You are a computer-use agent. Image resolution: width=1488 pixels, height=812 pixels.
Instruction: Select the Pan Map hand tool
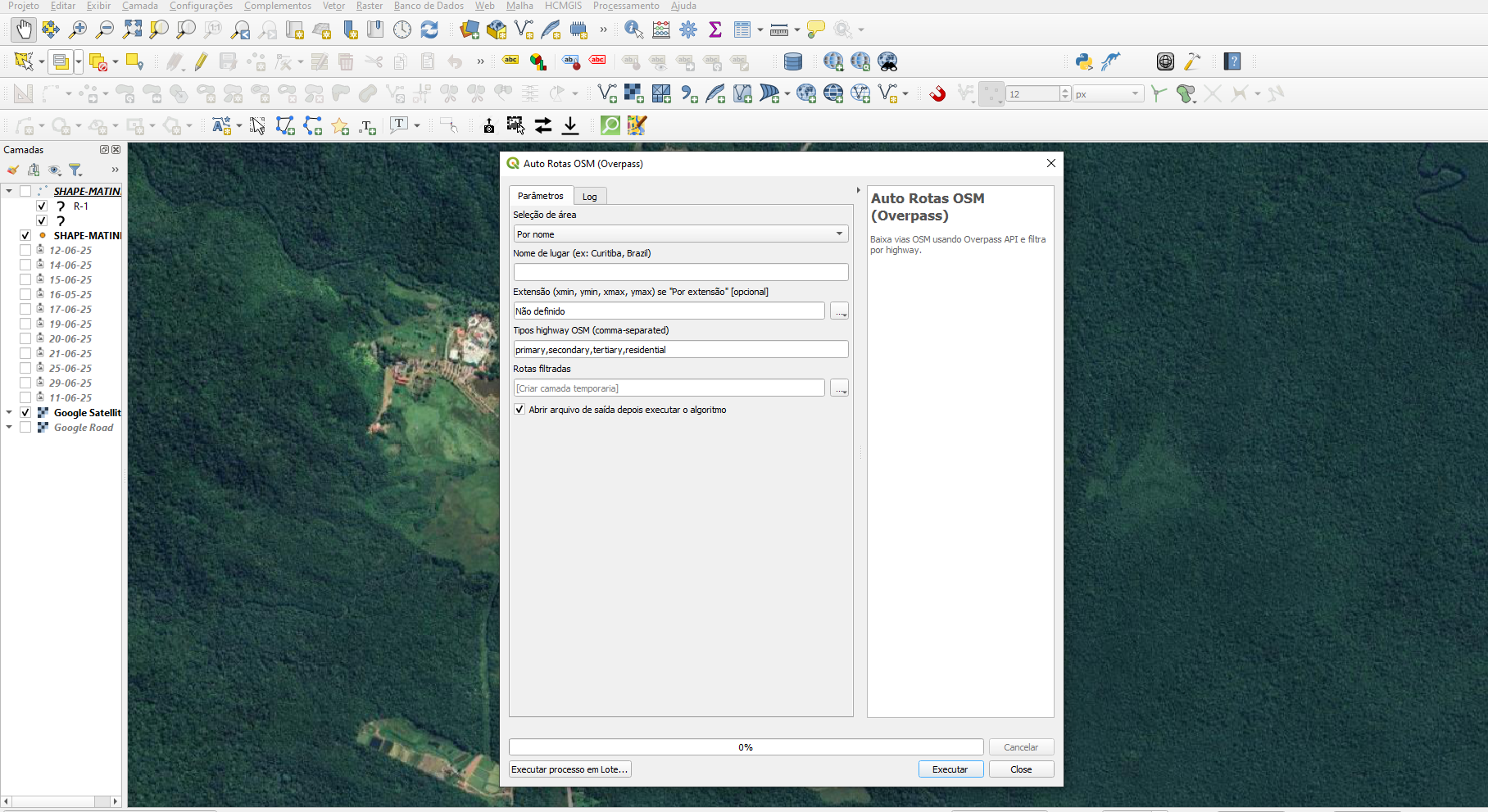(x=23, y=29)
